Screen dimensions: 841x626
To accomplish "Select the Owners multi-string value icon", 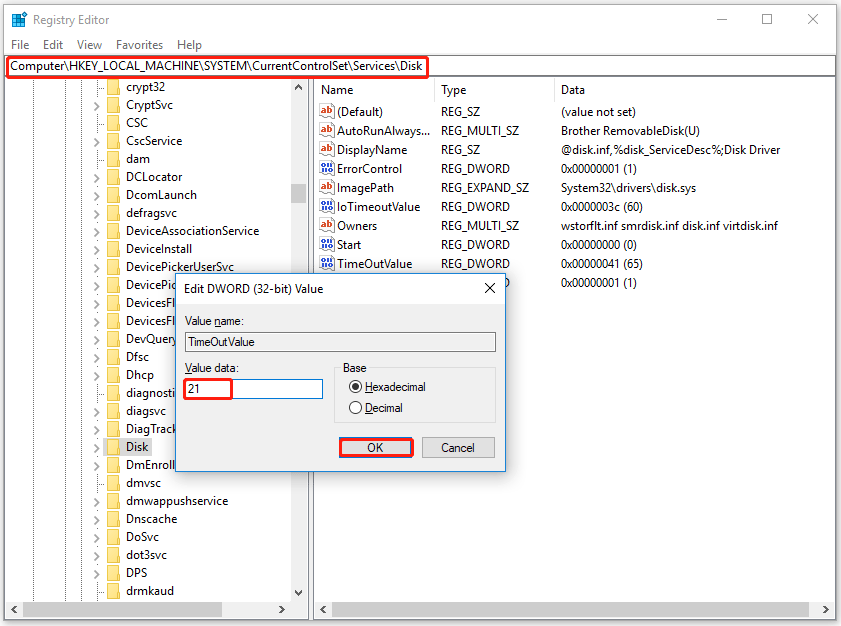I will (x=327, y=225).
